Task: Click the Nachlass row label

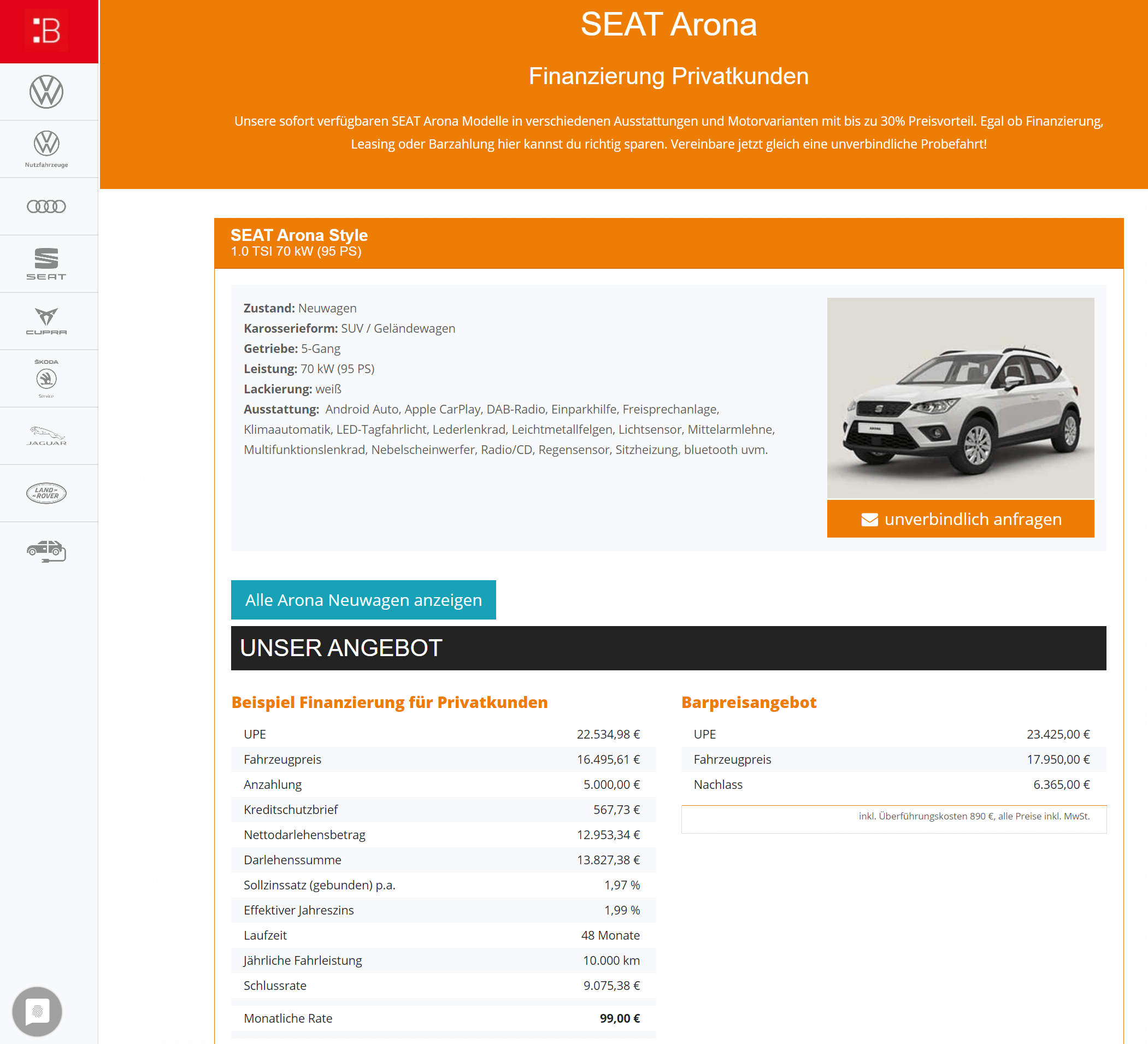Action: click(717, 784)
